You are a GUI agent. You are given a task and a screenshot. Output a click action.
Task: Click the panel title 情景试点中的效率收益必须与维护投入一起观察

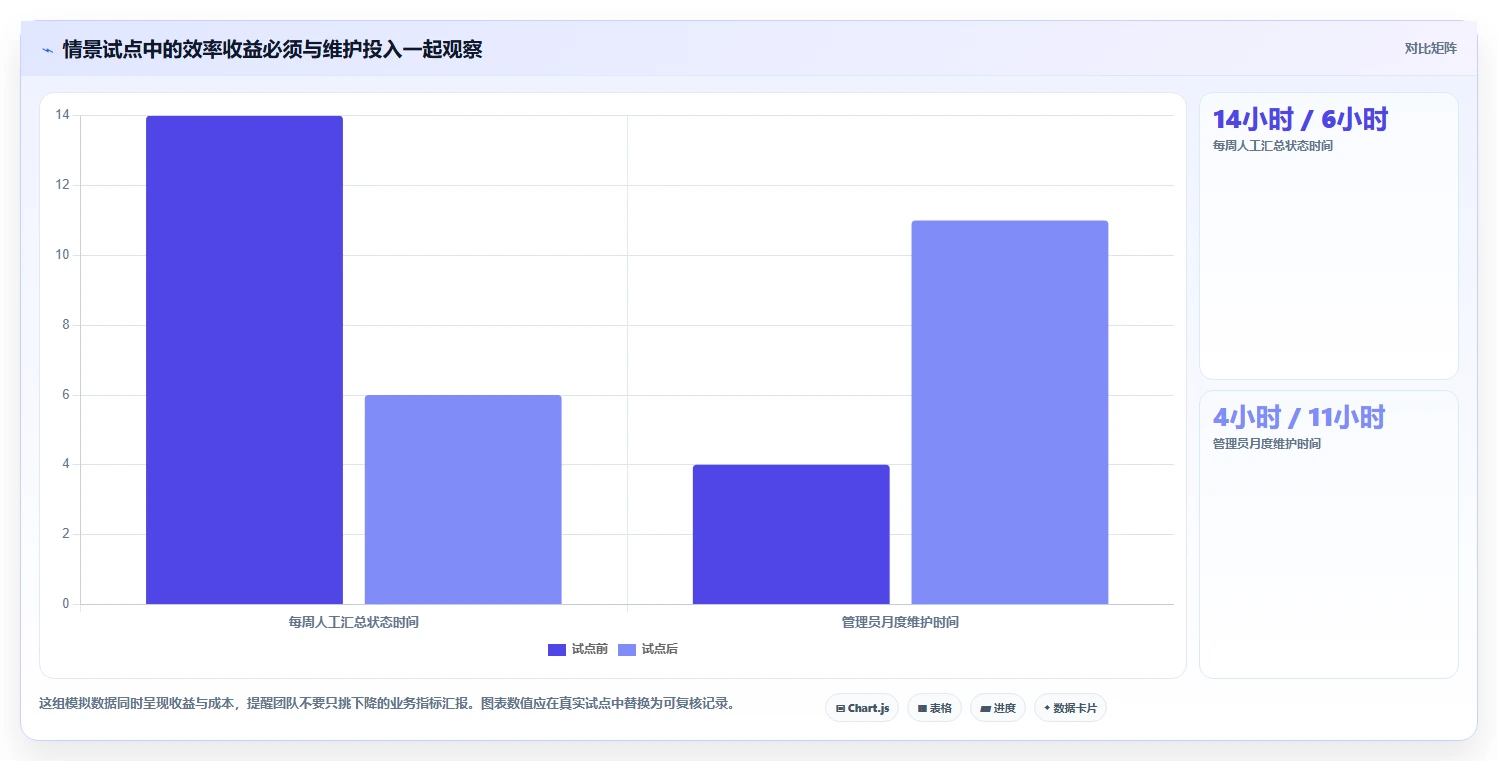pos(272,50)
